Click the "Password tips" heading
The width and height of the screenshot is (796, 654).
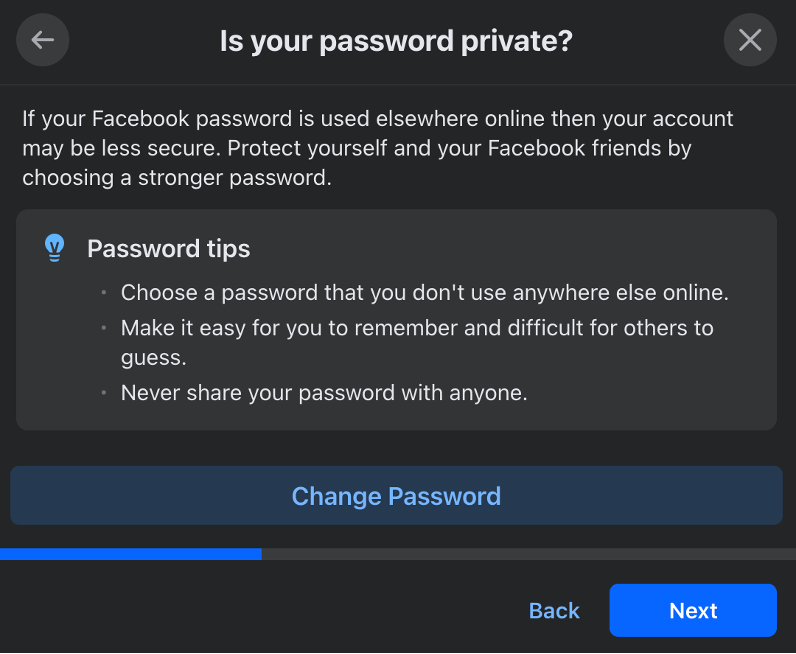[169, 249]
